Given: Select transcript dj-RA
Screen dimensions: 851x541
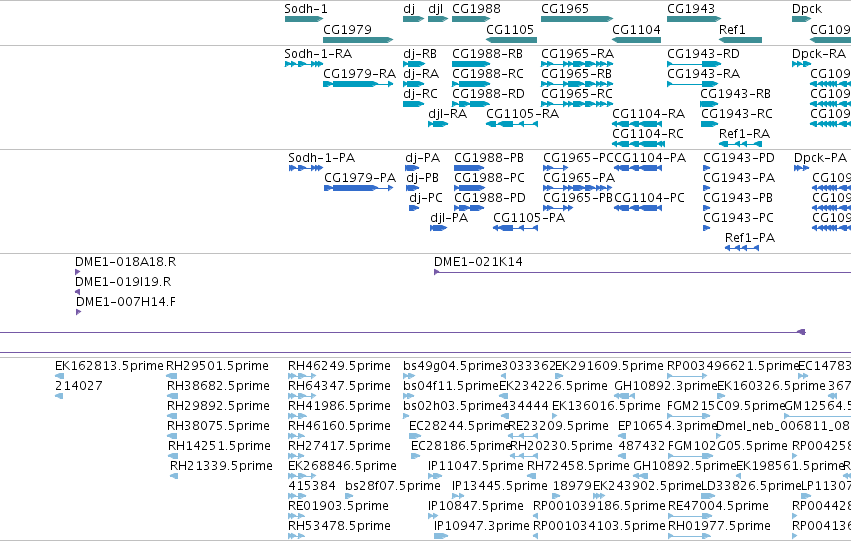Looking at the screenshot, I should 414,84.
